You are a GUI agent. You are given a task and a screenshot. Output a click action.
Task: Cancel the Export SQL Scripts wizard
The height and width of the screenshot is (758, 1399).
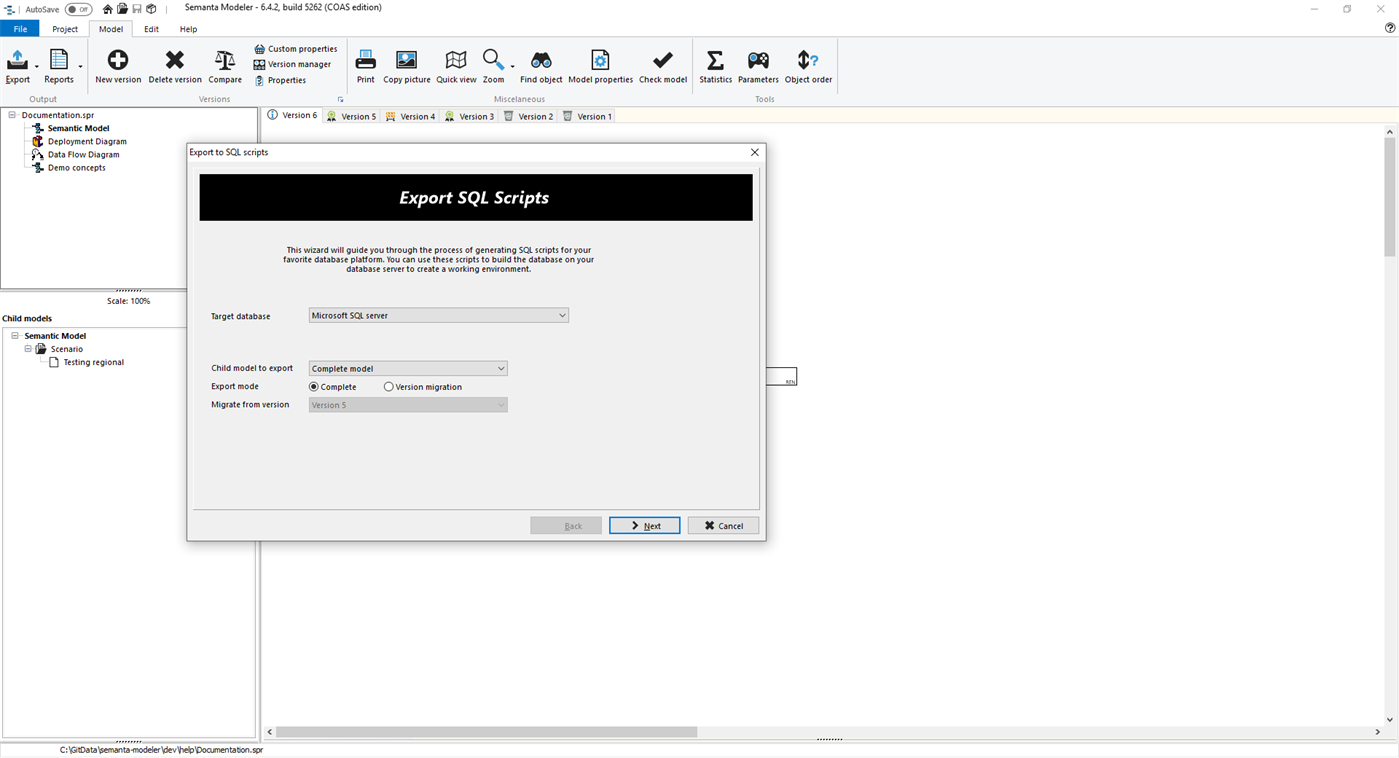pyautogui.click(x=722, y=525)
